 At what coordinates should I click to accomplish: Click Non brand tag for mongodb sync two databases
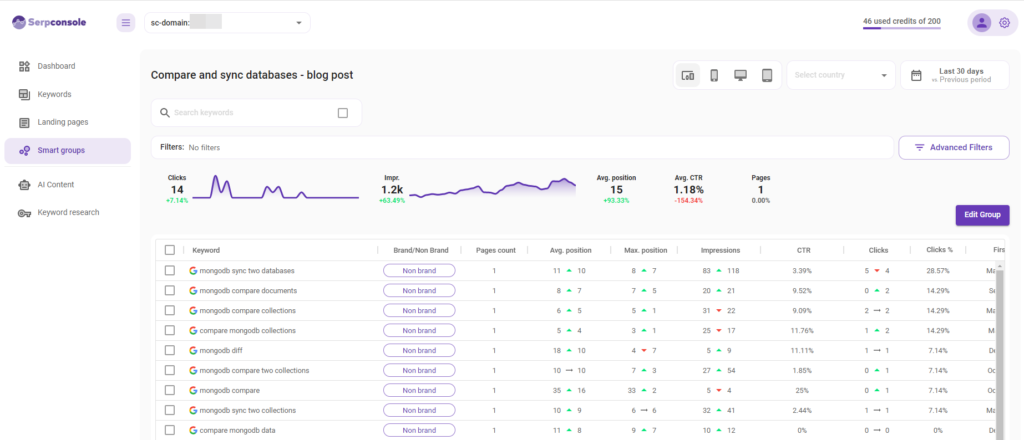419,270
